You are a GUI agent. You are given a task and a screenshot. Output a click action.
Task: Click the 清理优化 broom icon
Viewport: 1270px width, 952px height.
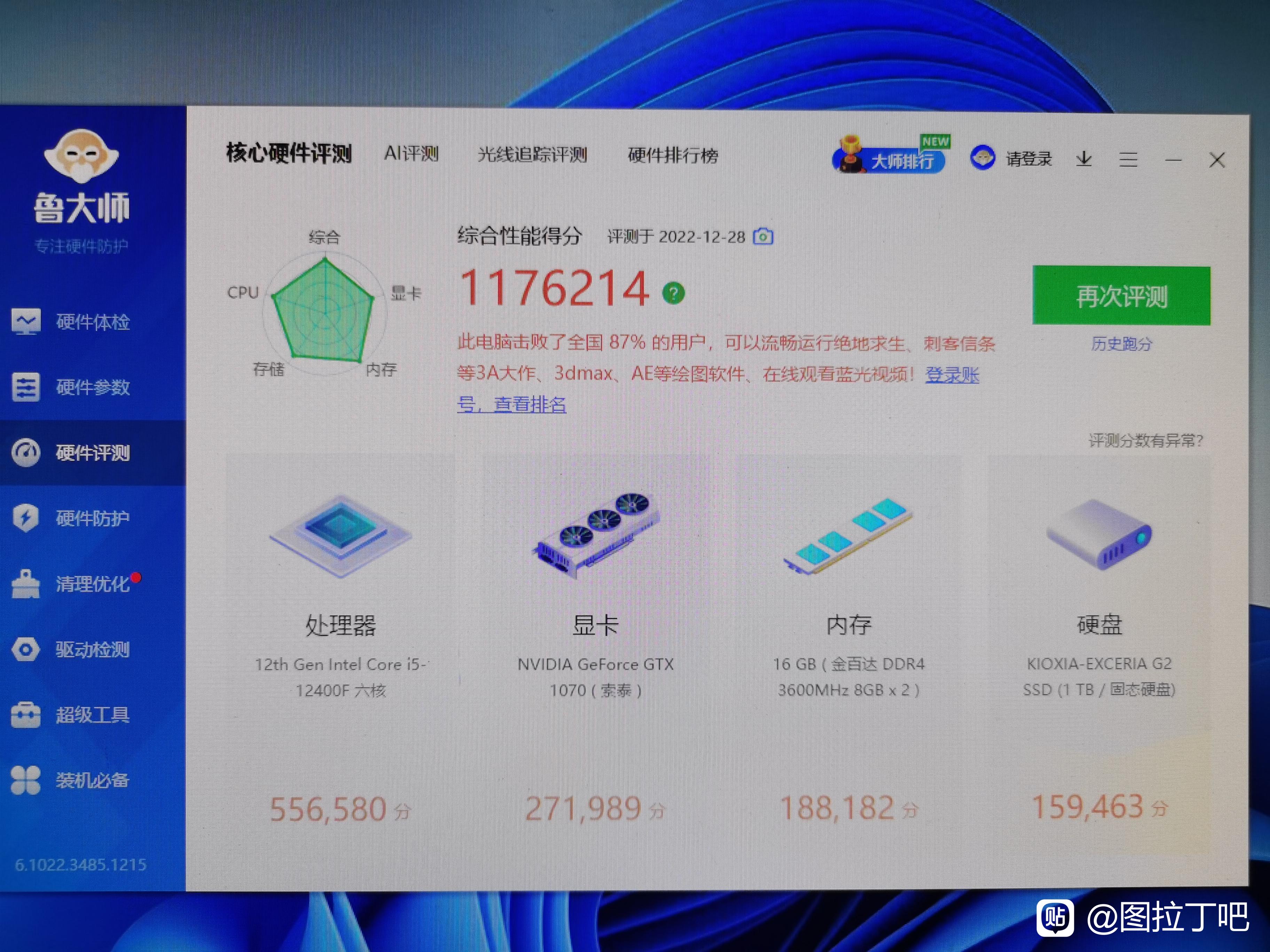pos(26,584)
